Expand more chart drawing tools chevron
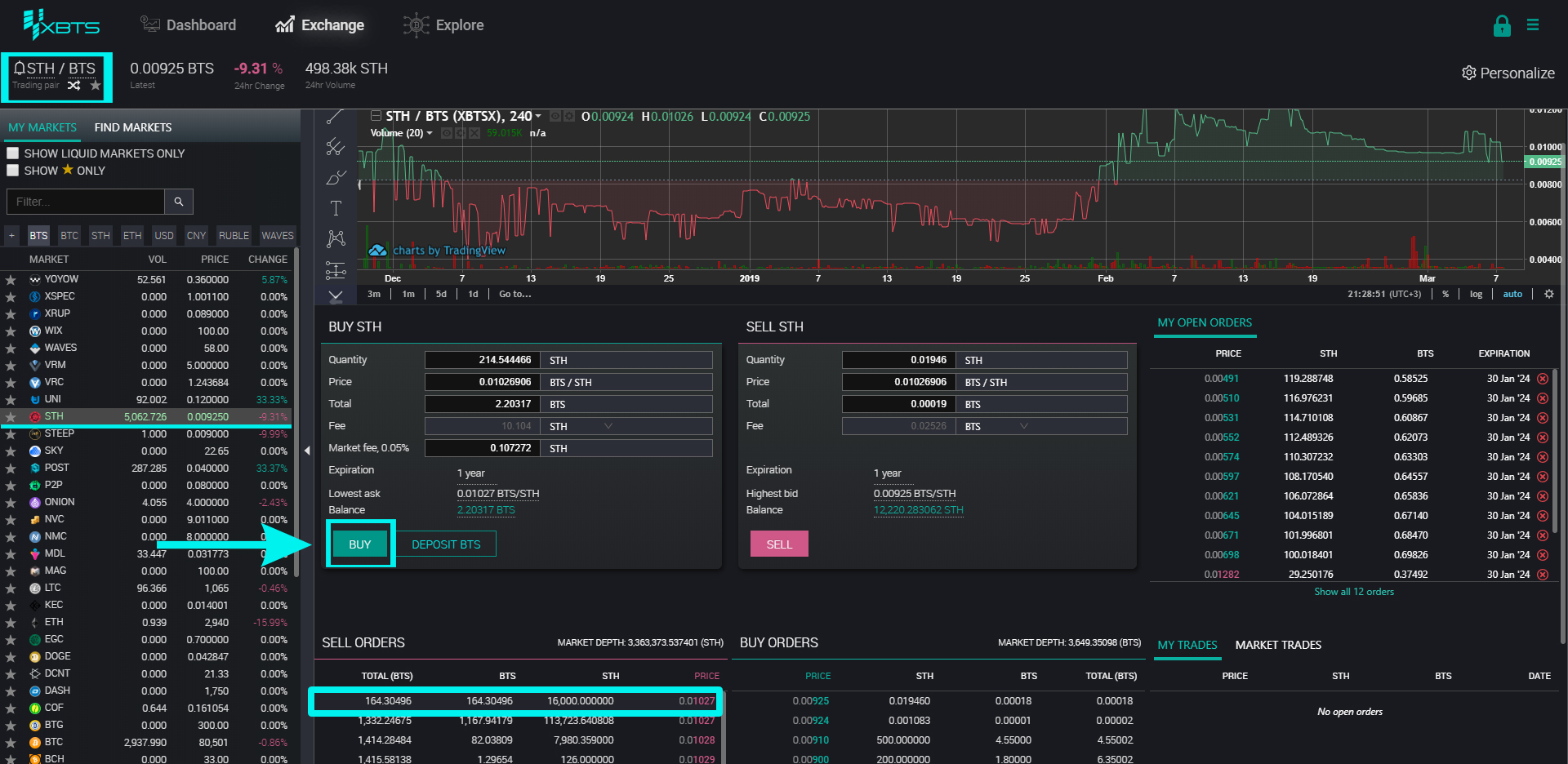Viewport: 1568px width, 764px height. pyautogui.click(x=335, y=295)
